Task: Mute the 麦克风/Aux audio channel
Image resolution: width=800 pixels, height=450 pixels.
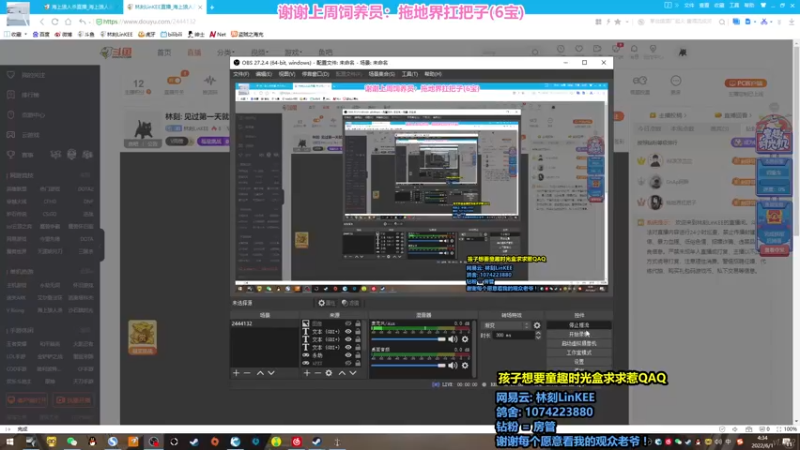Action: [x=453, y=339]
